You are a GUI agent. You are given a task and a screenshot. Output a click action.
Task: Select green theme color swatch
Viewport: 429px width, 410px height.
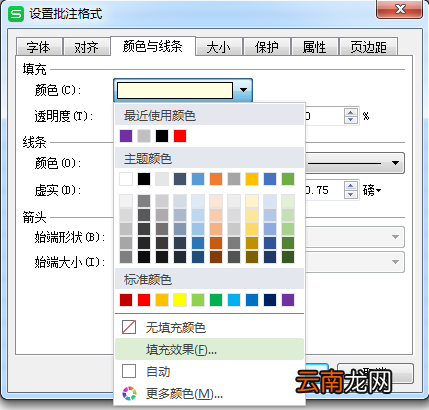click(288, 179)
